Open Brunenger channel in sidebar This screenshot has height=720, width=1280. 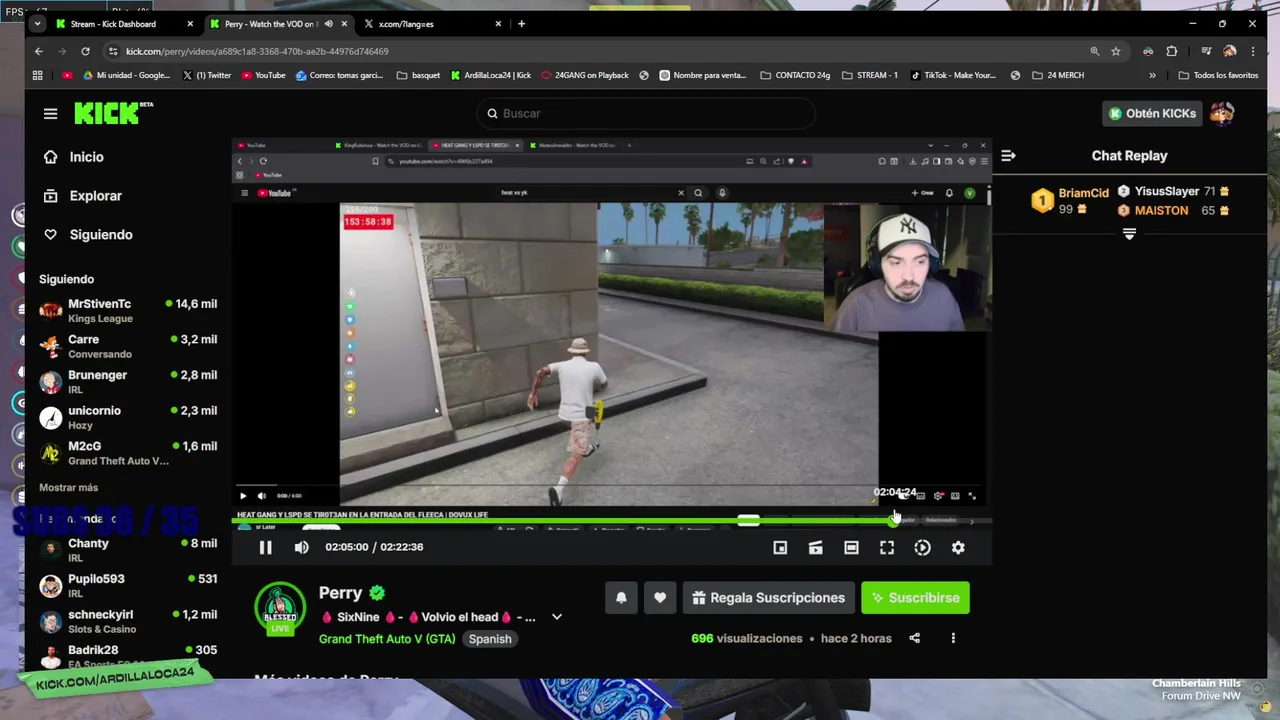[128, 382]
